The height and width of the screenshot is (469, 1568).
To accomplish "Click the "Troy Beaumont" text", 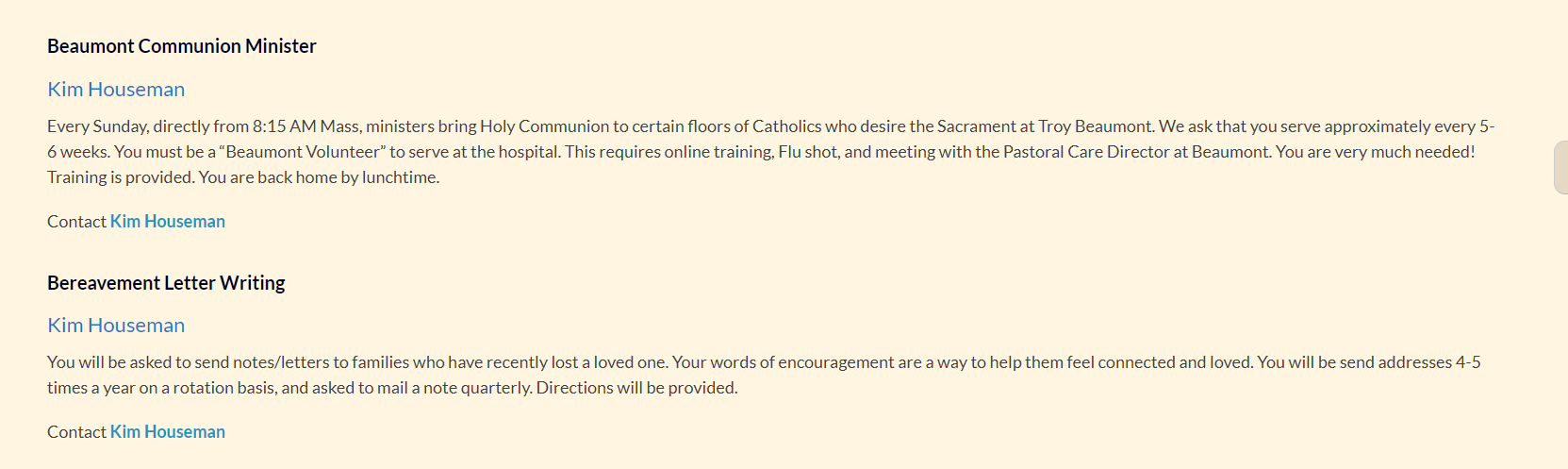I will pos(1096,126).
